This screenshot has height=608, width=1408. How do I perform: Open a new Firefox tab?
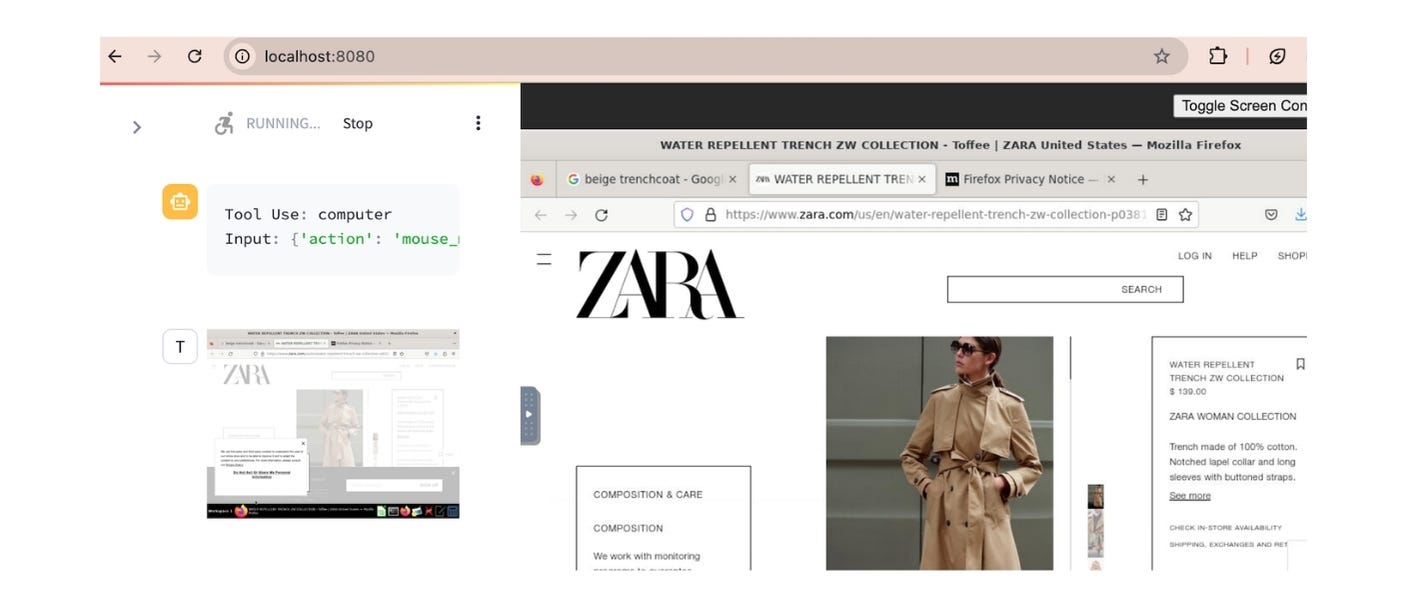coord(1143,179)
